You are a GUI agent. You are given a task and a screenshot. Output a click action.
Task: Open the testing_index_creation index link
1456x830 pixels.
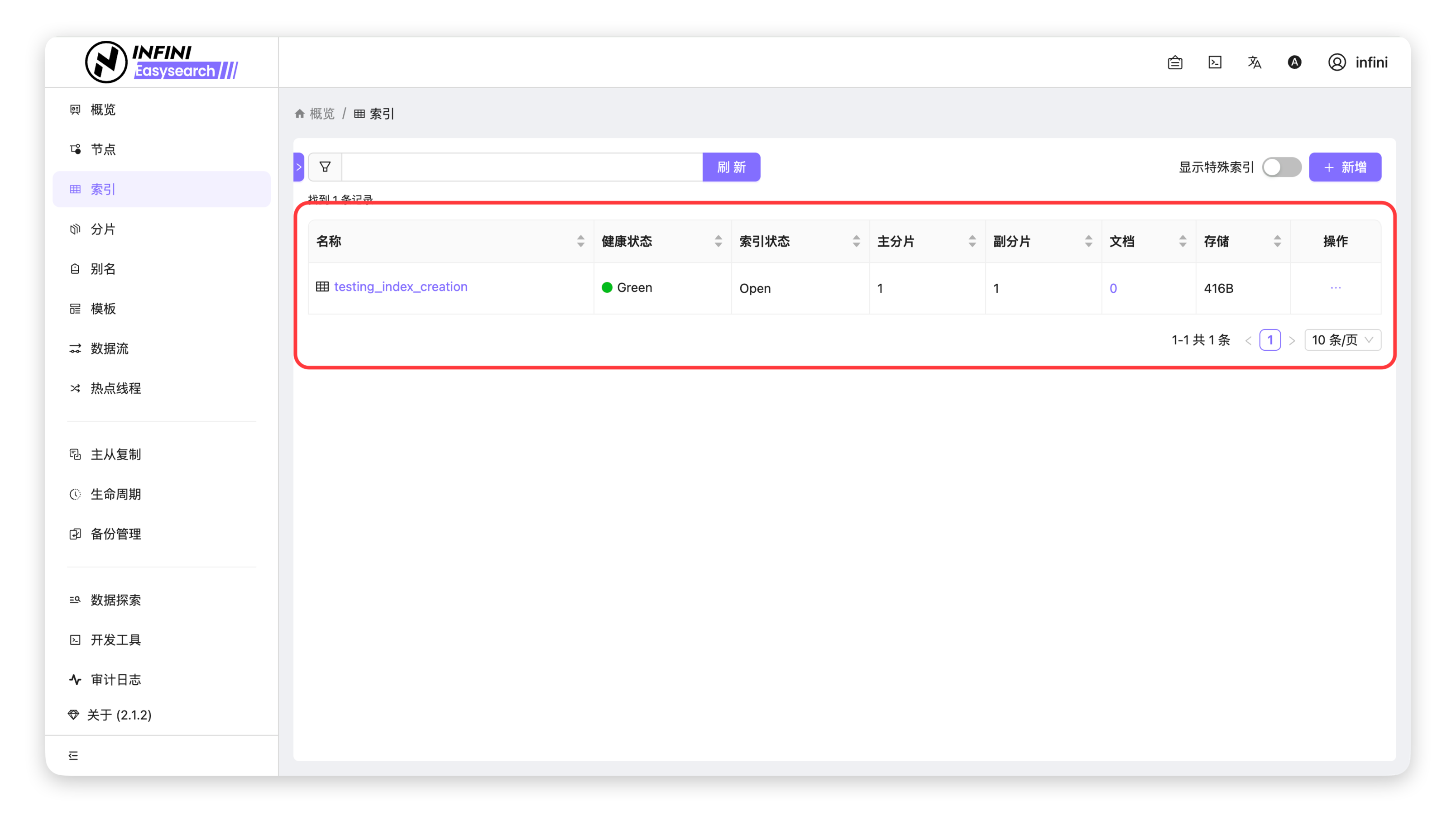point(400,287)
